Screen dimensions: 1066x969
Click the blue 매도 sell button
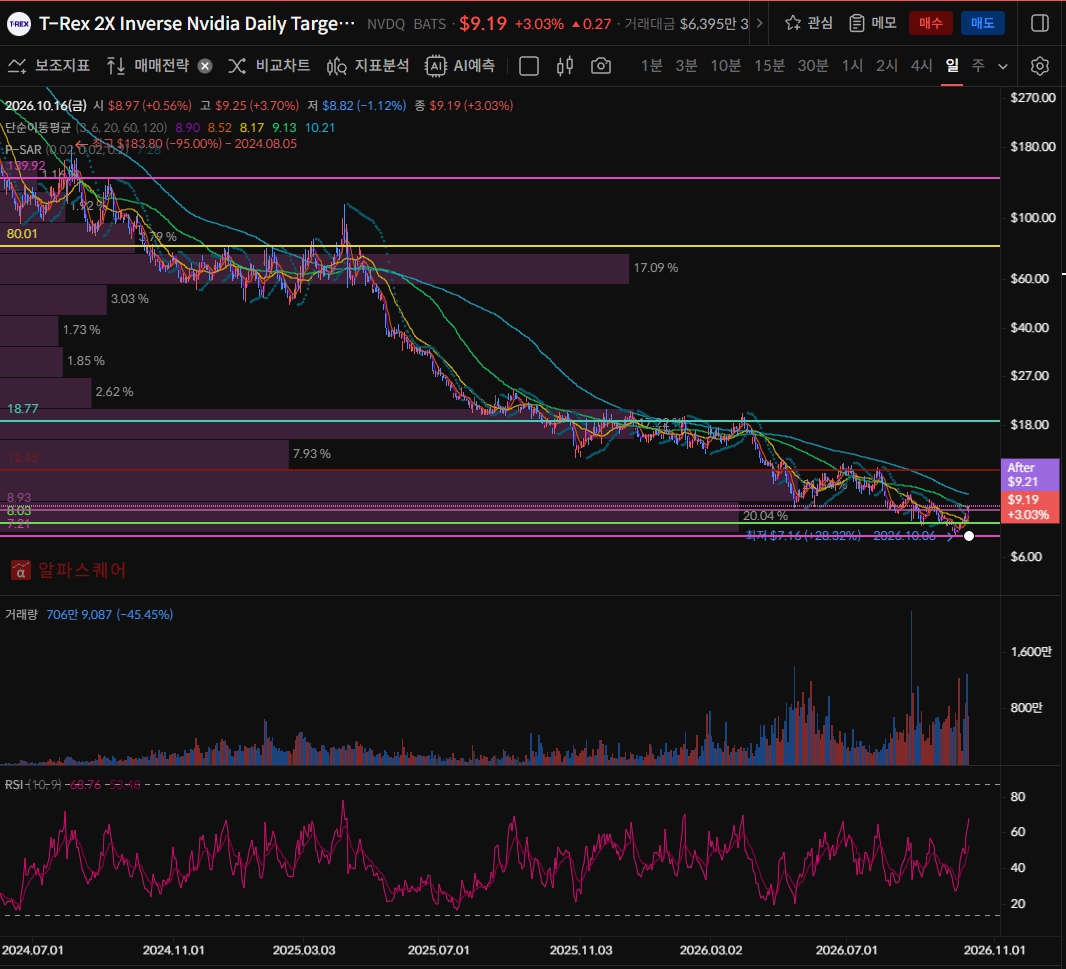(982, 23)
